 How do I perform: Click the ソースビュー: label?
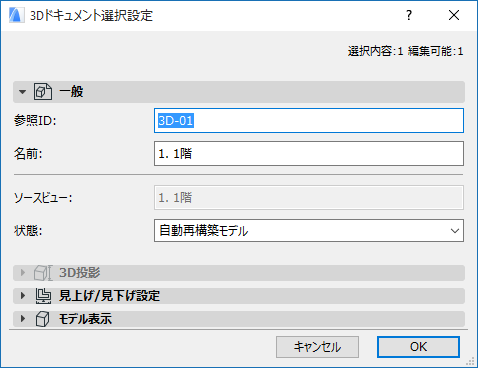(x=43, y=198)
